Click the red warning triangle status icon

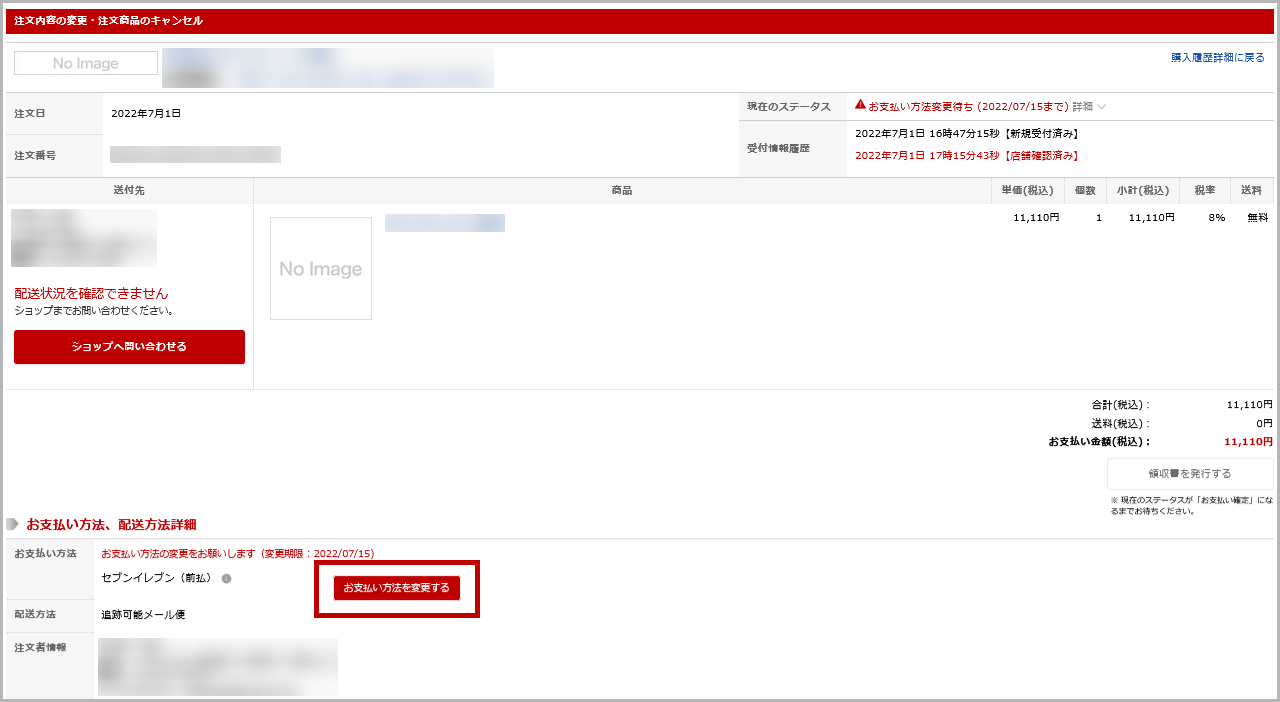pyautogui.click(x=860, y=105)
